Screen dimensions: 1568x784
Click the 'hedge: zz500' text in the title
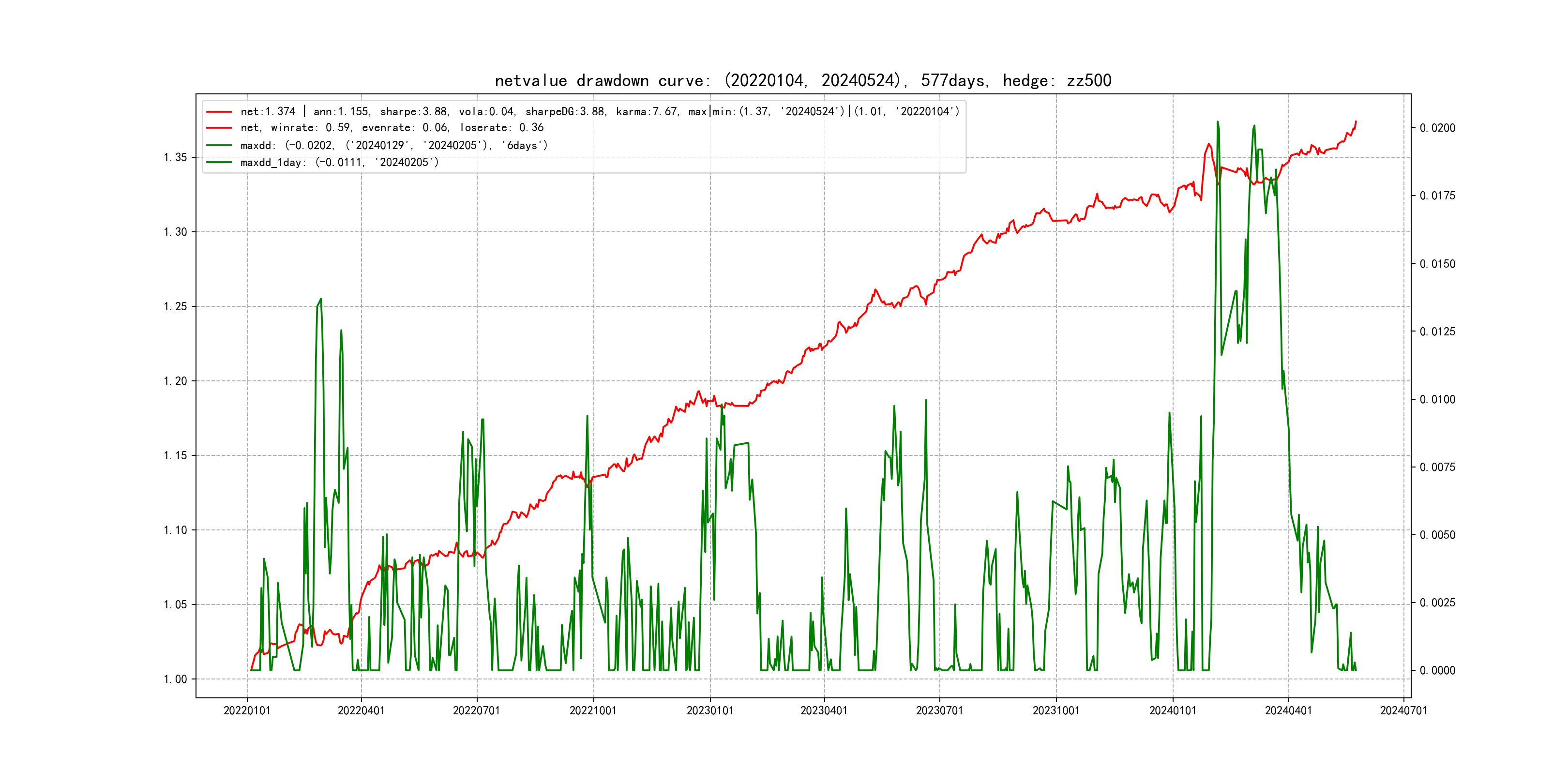pos(1056,81)
